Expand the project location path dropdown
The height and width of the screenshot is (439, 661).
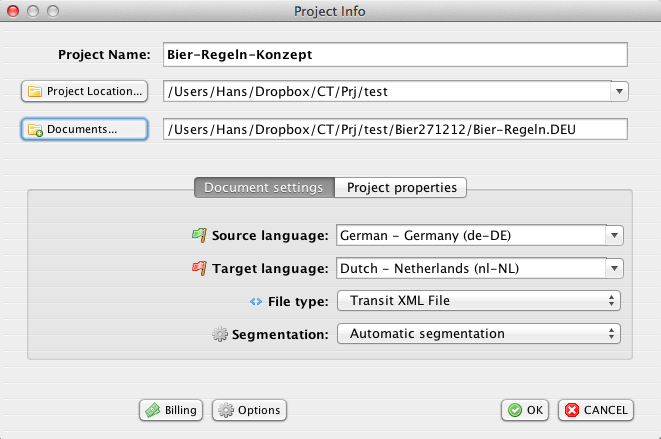coord(619,92)
